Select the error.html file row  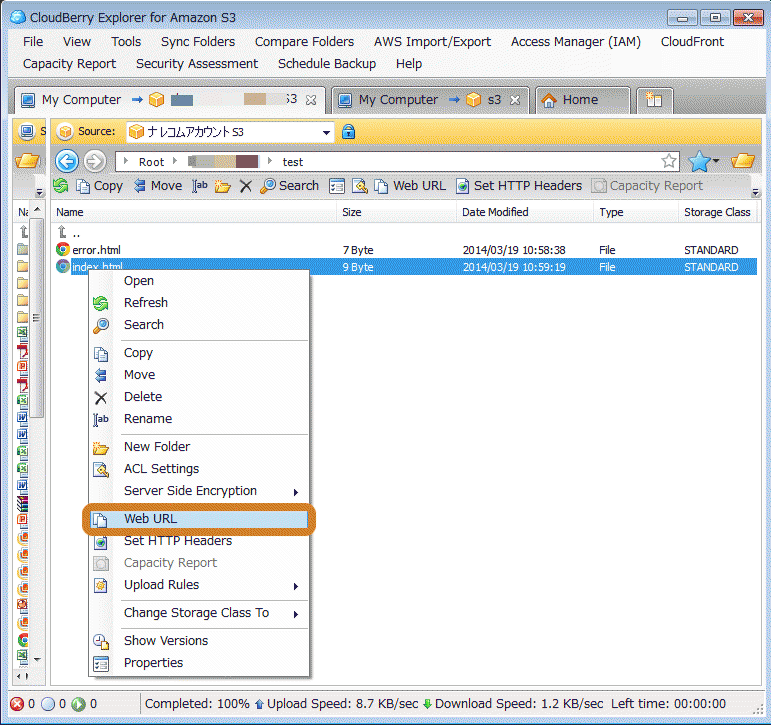(x=406, y=250)
